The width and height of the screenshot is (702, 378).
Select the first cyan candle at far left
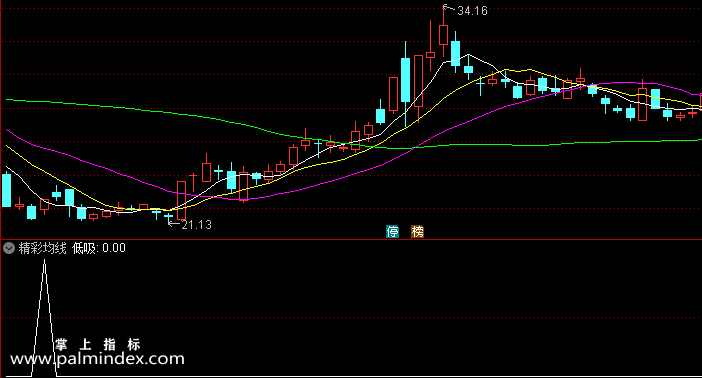click(7, 190)
